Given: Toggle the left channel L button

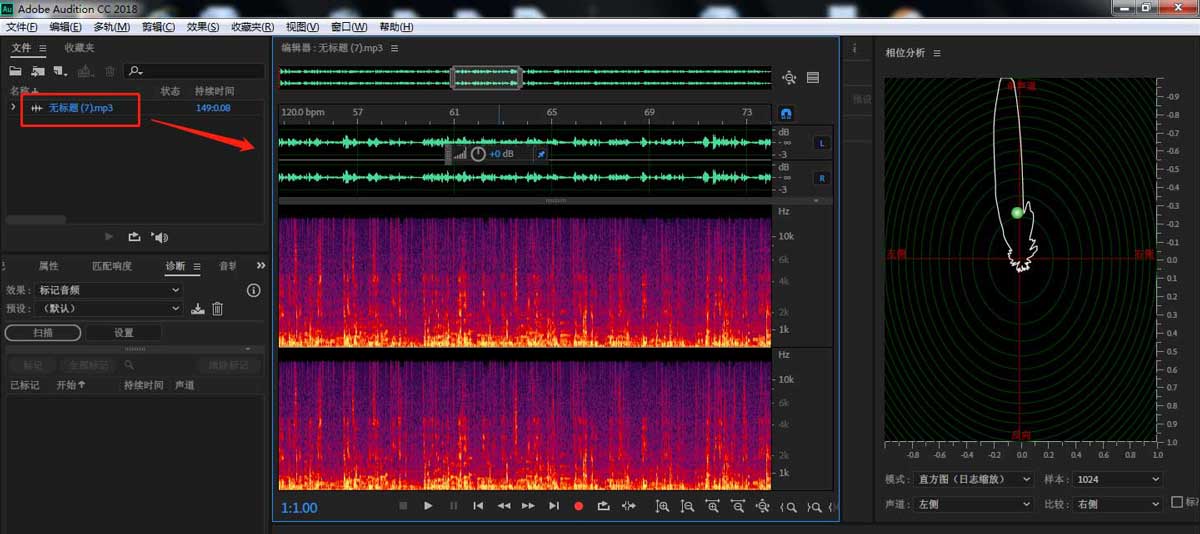Looking at the screenshot, I should click(x=822, y=143).
